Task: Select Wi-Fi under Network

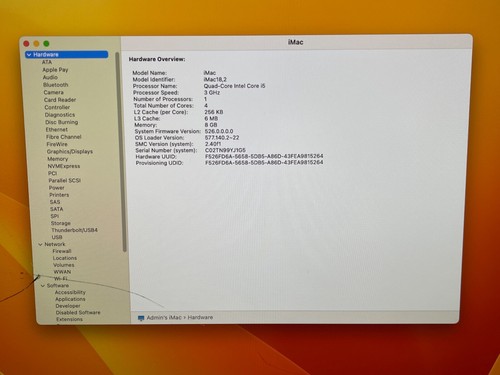Action: pos(61,278)
